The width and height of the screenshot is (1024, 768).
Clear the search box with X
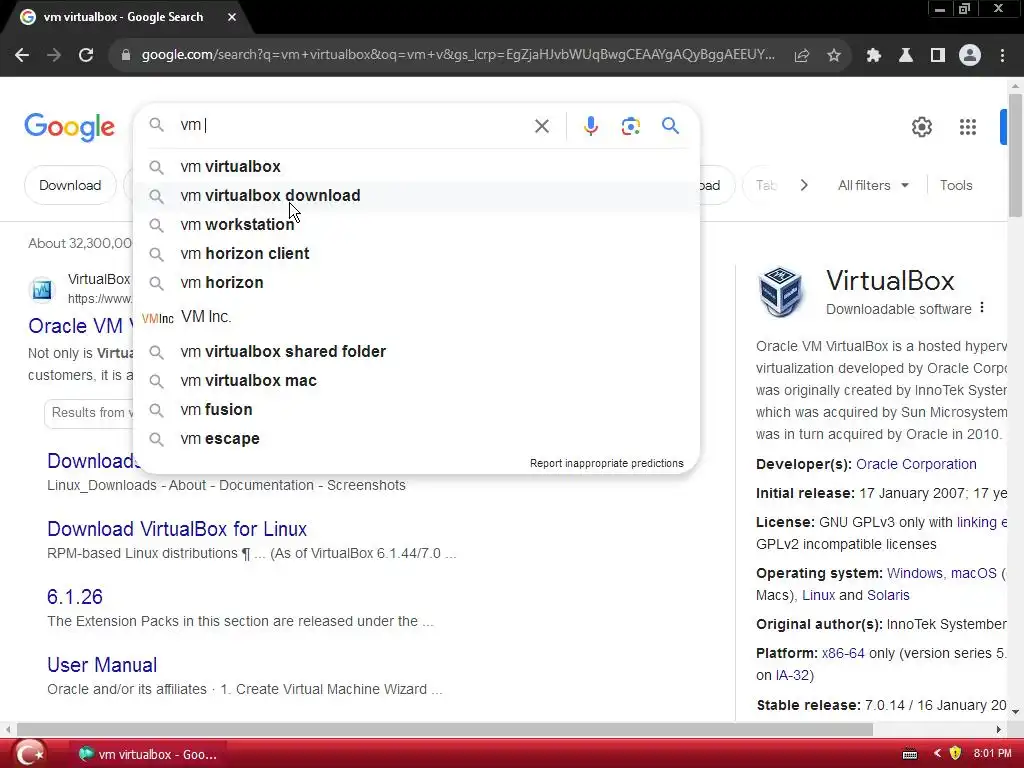tap(542, 126)
